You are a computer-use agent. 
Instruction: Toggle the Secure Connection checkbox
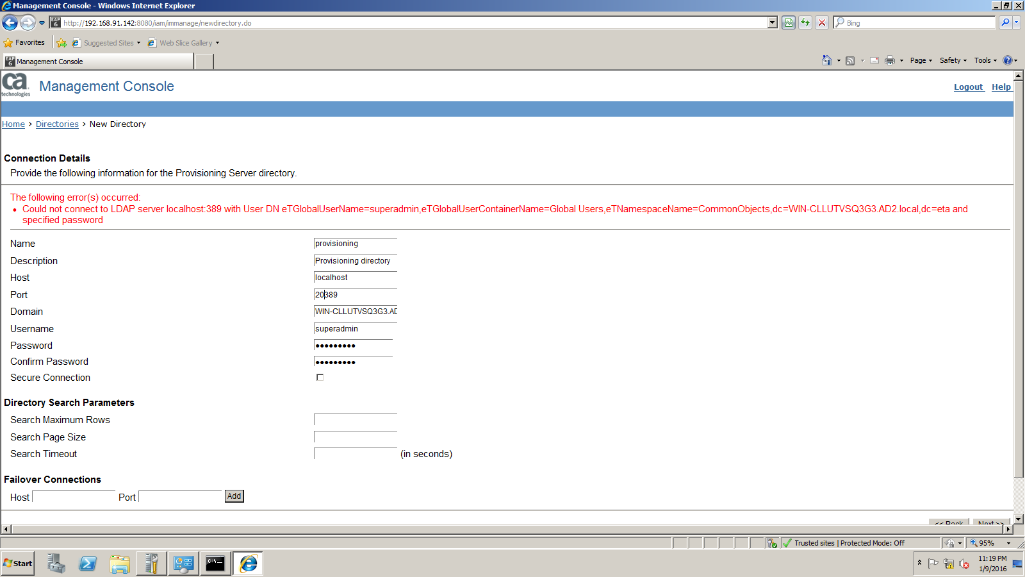pyautogui.click(x=320, y=378)
